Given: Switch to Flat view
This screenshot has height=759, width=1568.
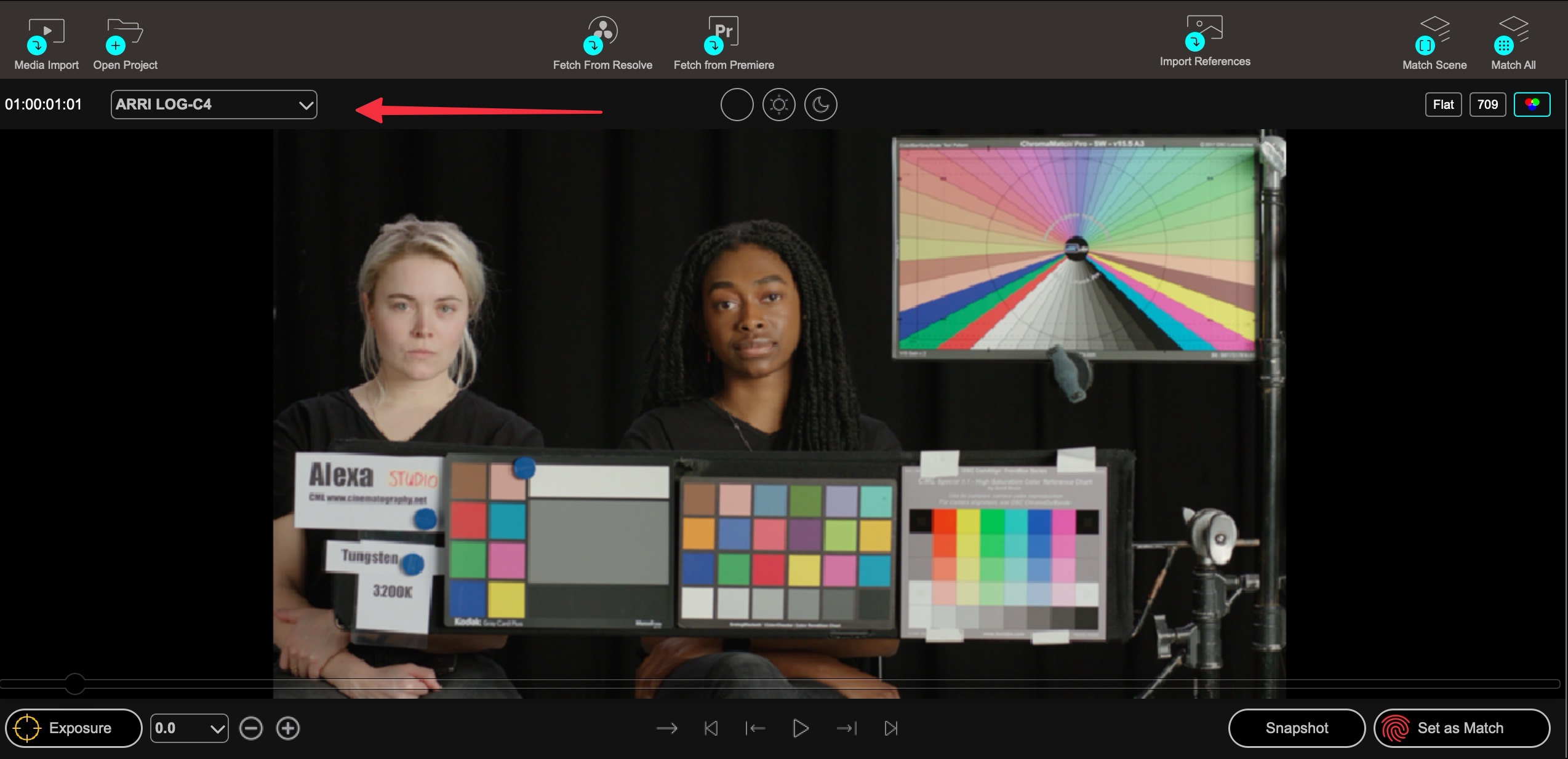Looking at the screenshot, I should tap(1442, 105).
